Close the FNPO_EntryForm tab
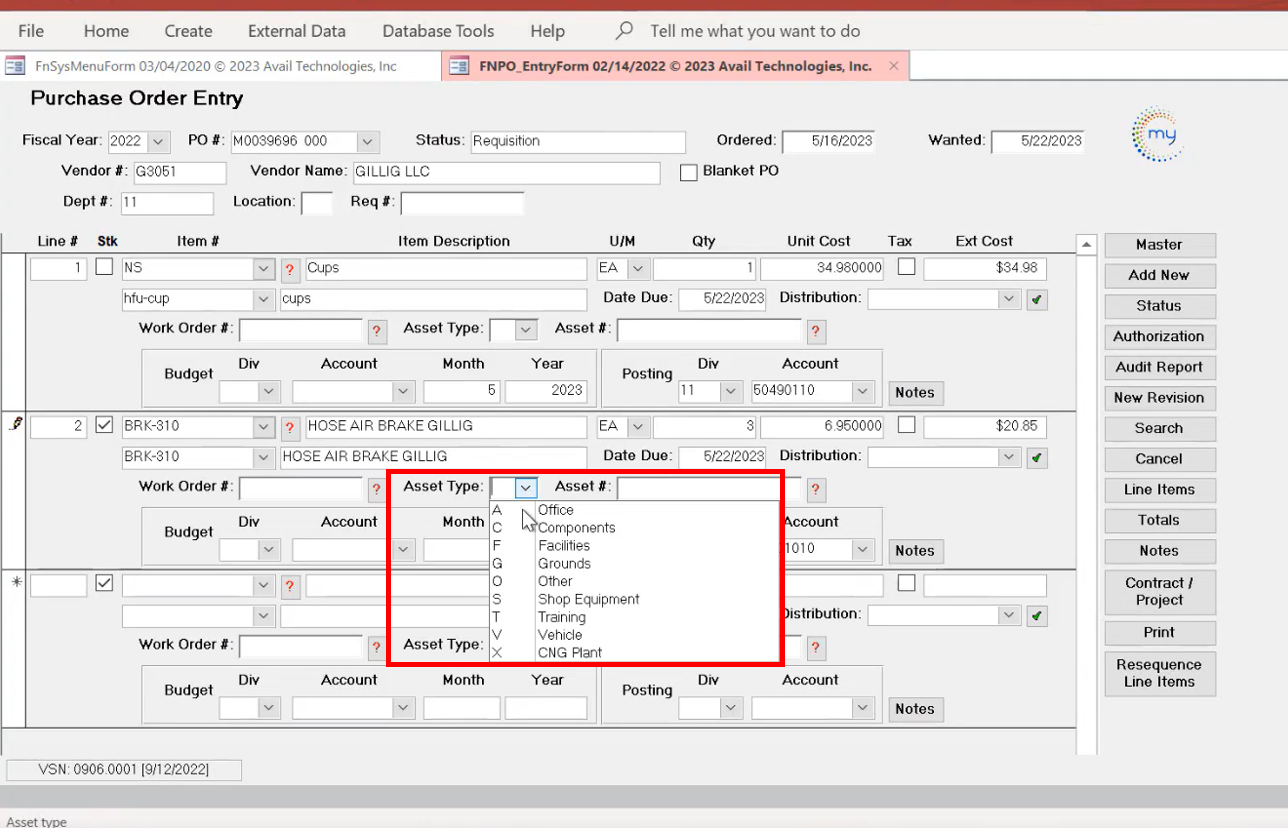The width and height of the screenshot is (1288, 828). click(894, 66)
